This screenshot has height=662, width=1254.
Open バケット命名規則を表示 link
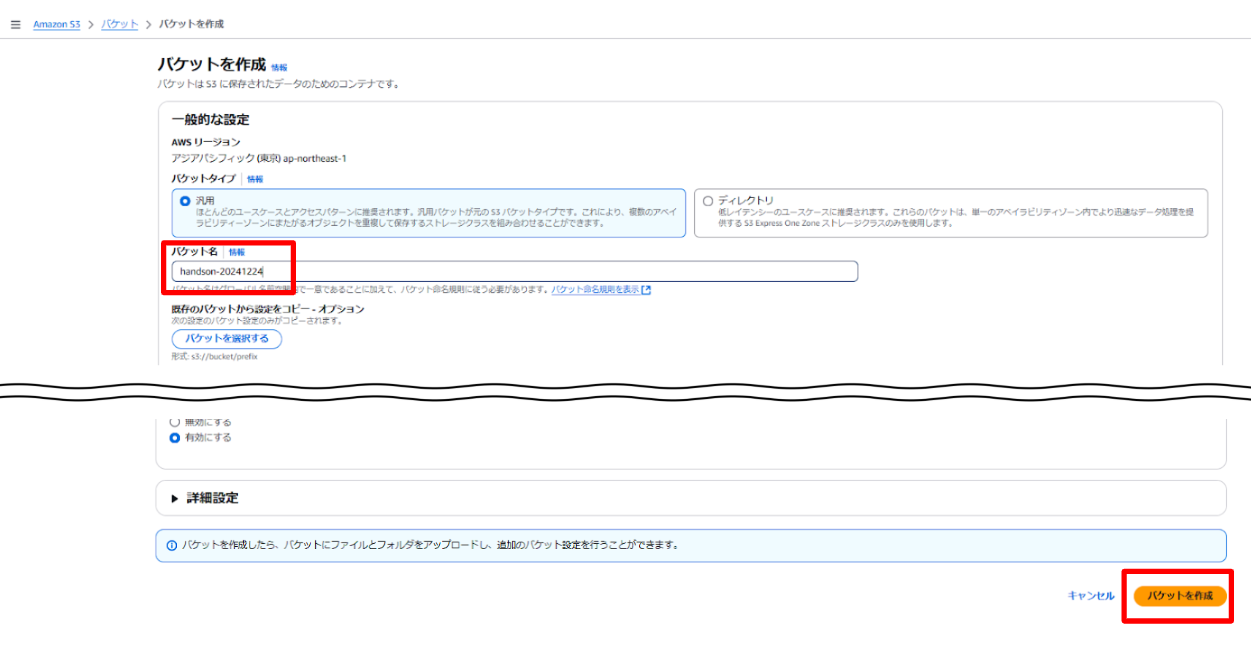pyautogui.click(x=595, y=290)
